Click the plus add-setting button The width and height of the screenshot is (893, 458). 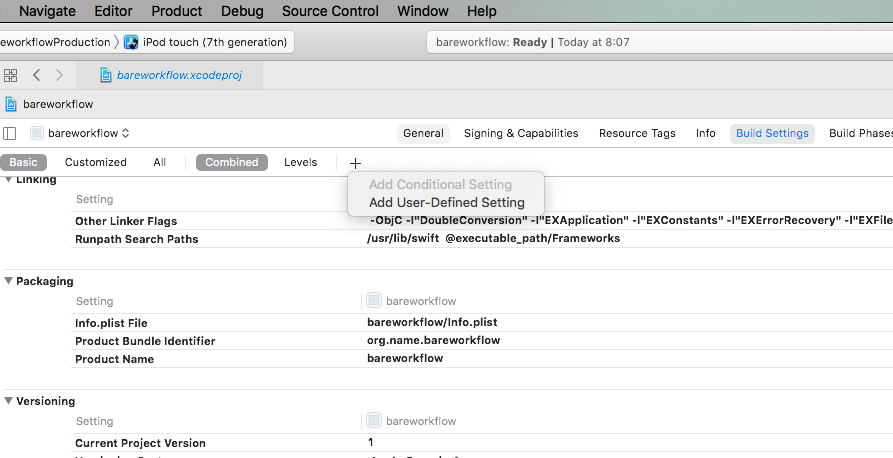355,163
